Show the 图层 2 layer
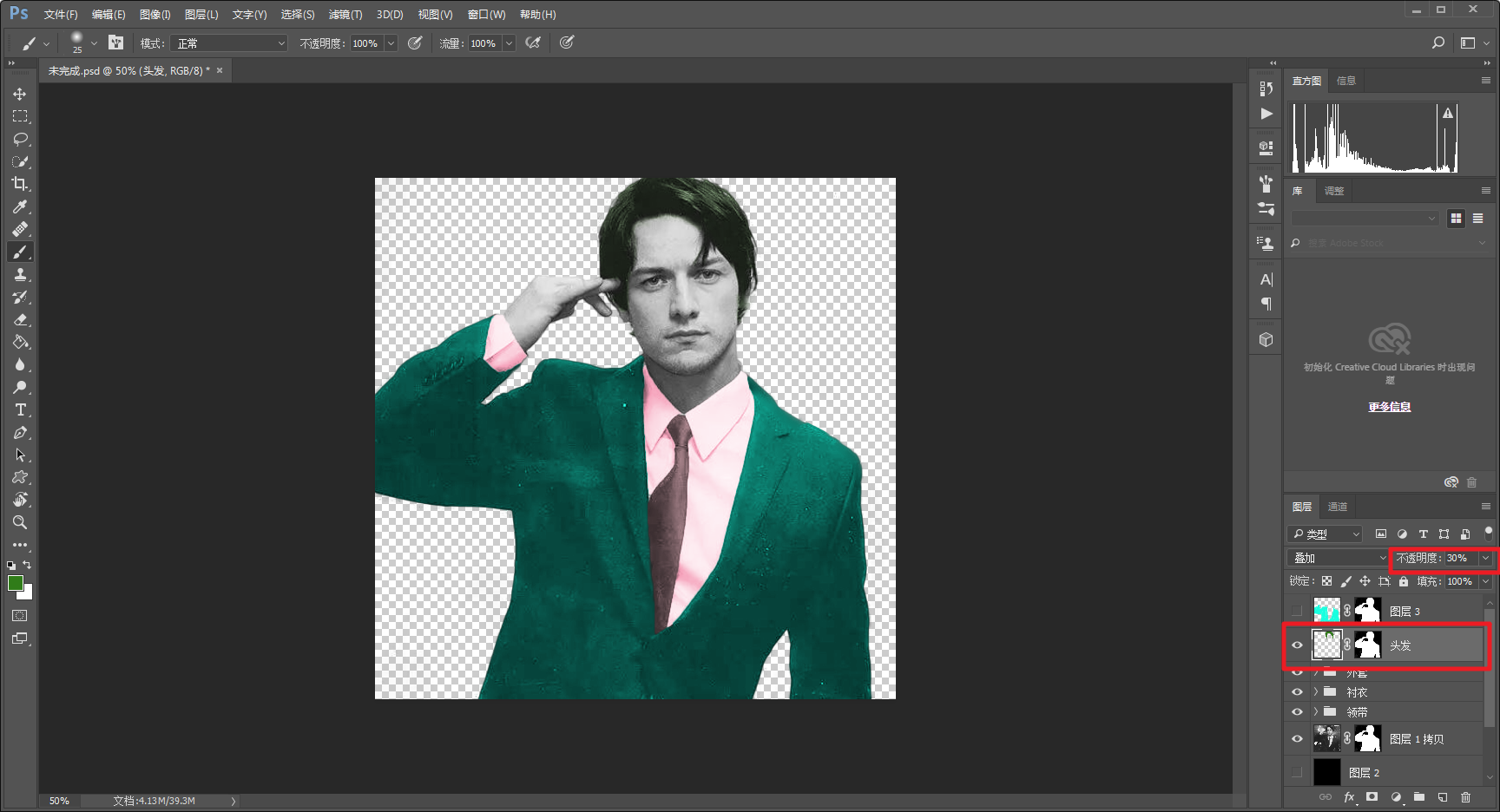The height and width of the screenshot is (812, 1500). (1297, 772)
